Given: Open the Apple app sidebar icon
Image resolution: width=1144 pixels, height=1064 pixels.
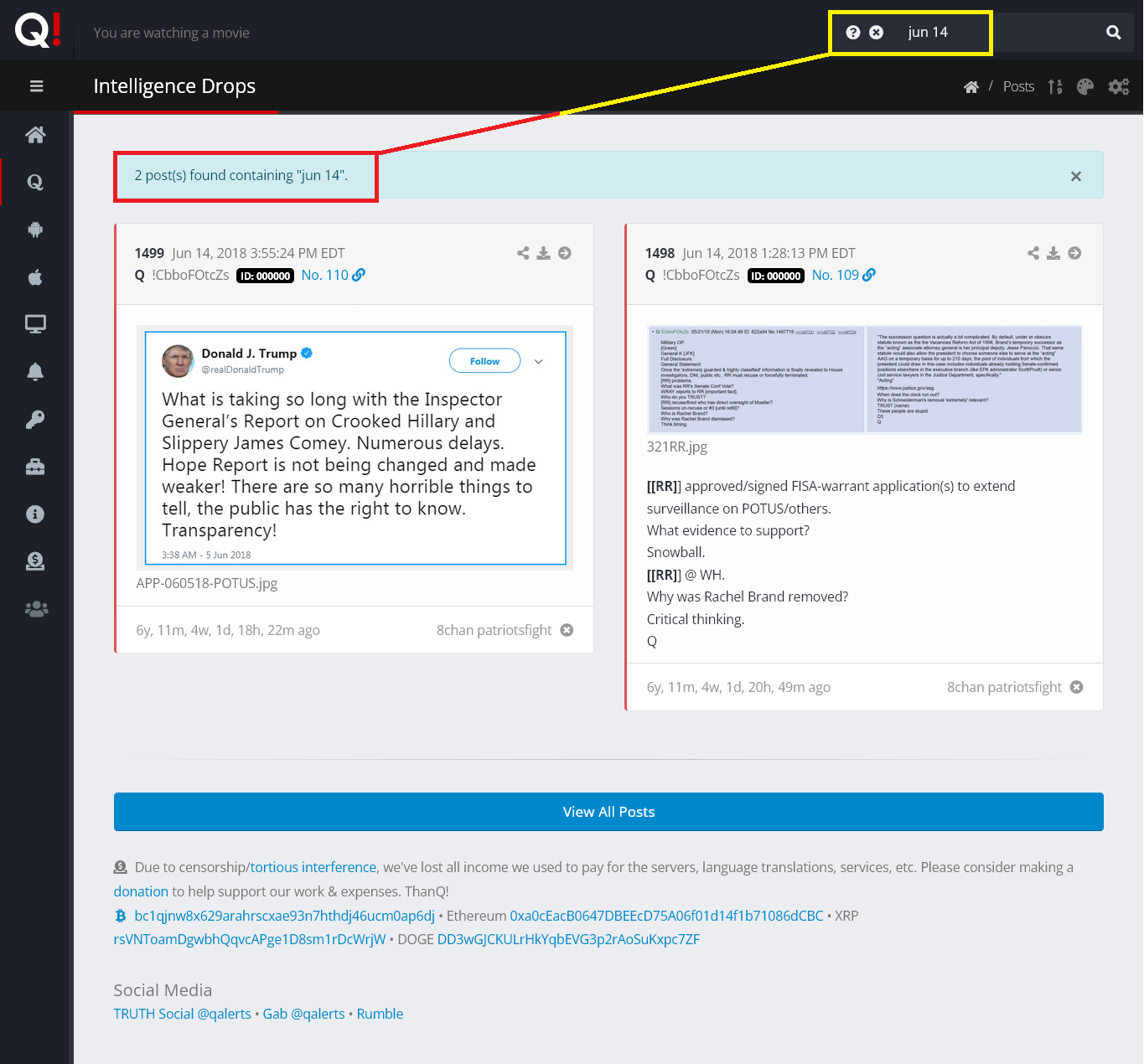Looking at the screenshot, I should [x=35, y=277].
